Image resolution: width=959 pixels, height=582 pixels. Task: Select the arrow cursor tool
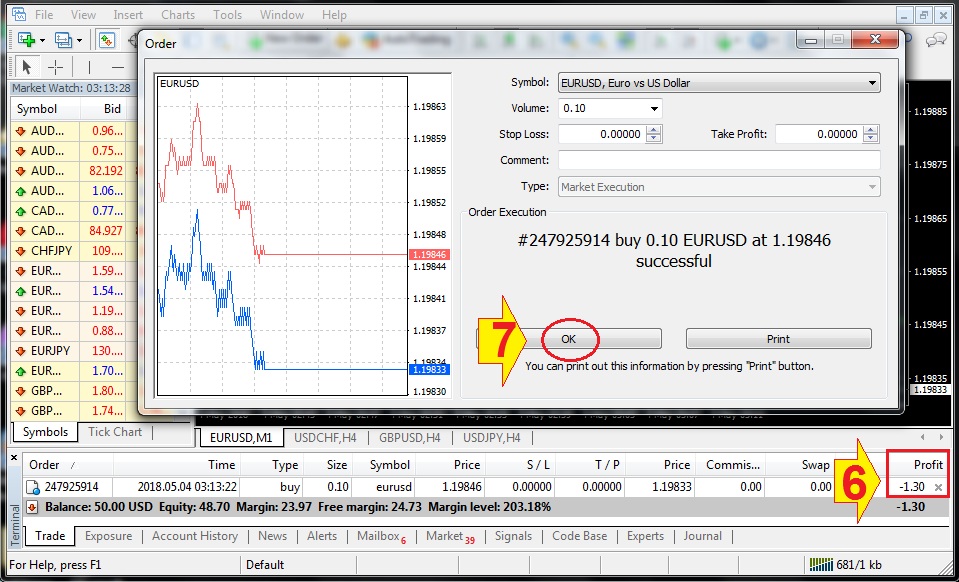(27, 67)
